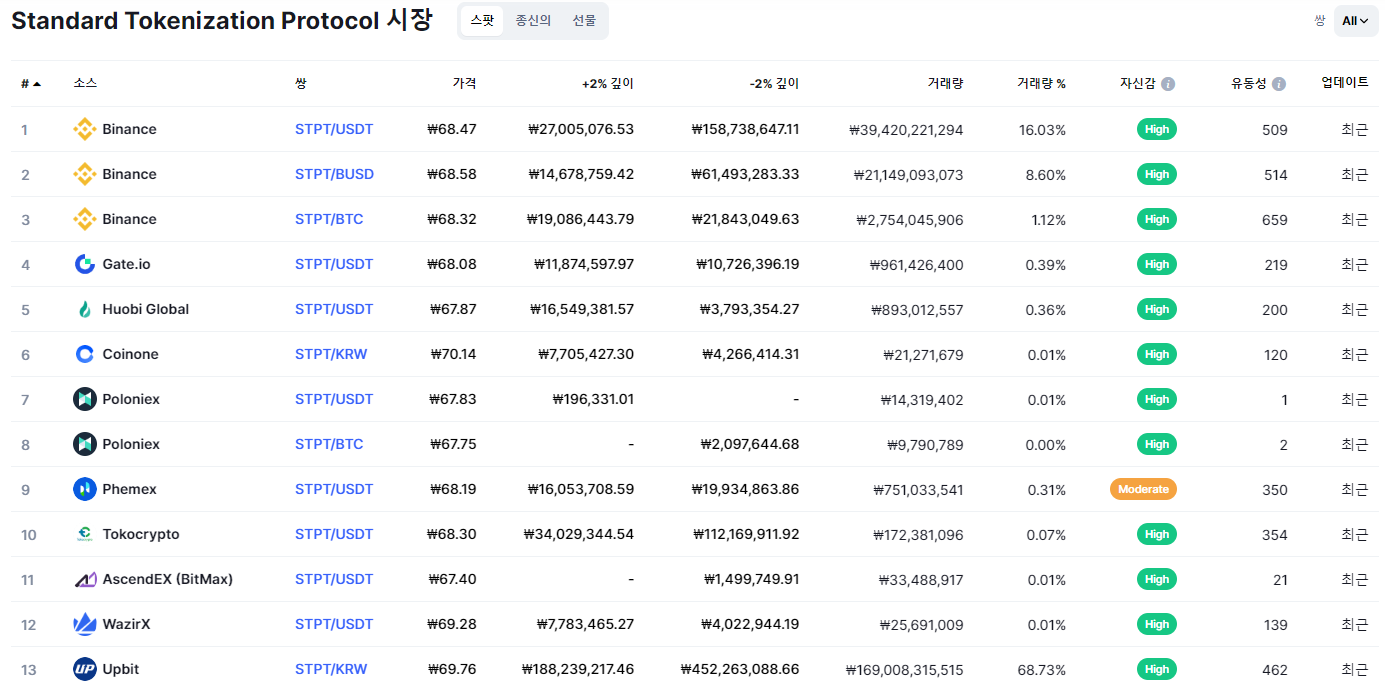Open the Binance STPT/USDT pair link
The image size is (1385, 690).
pyautogui.click(x=334, y=129)
